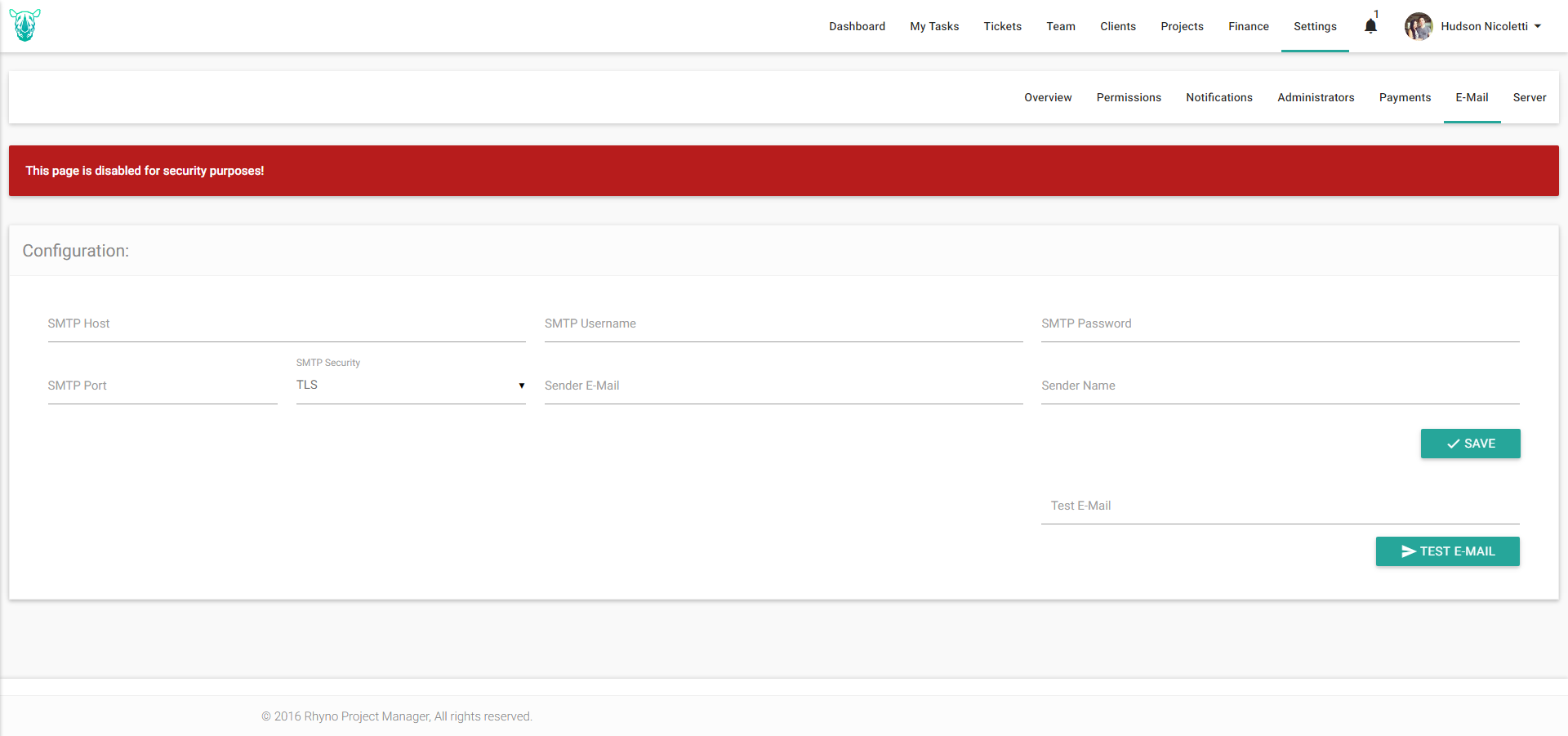Focus the SMTP Host field
This screenshot has height=736, width=1568.
tap(287, 323)
